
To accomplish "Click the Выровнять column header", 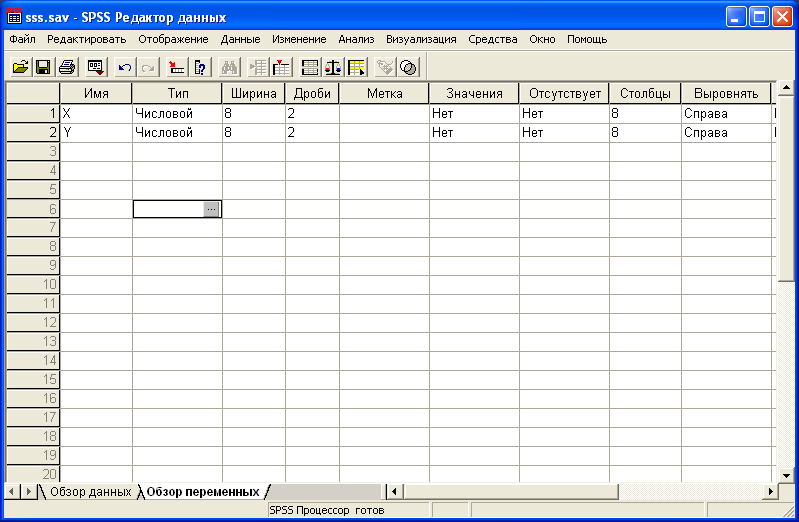I will pos(726,93).
